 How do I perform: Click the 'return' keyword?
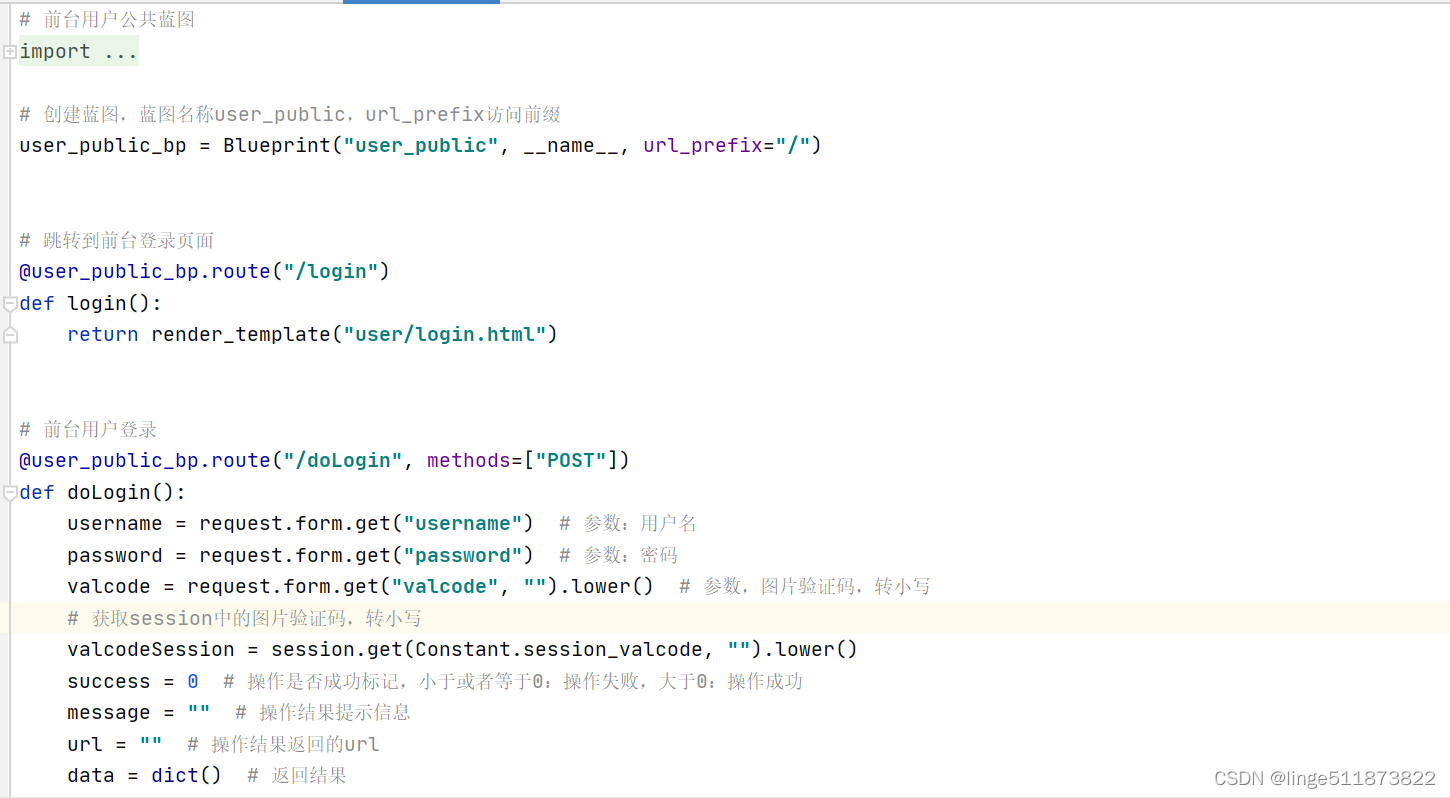click(103, 334)
